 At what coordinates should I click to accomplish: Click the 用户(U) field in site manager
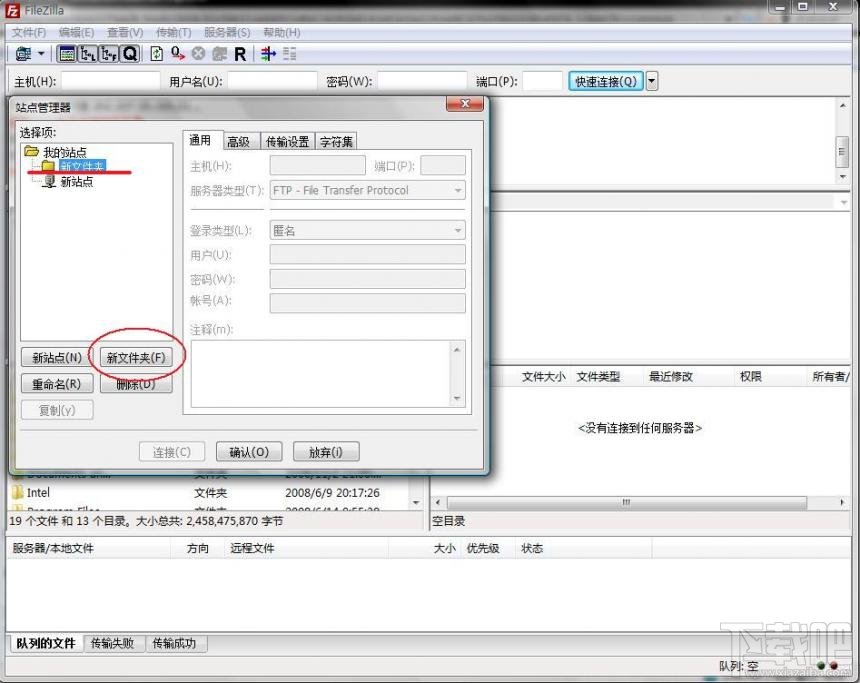point(367,255)
